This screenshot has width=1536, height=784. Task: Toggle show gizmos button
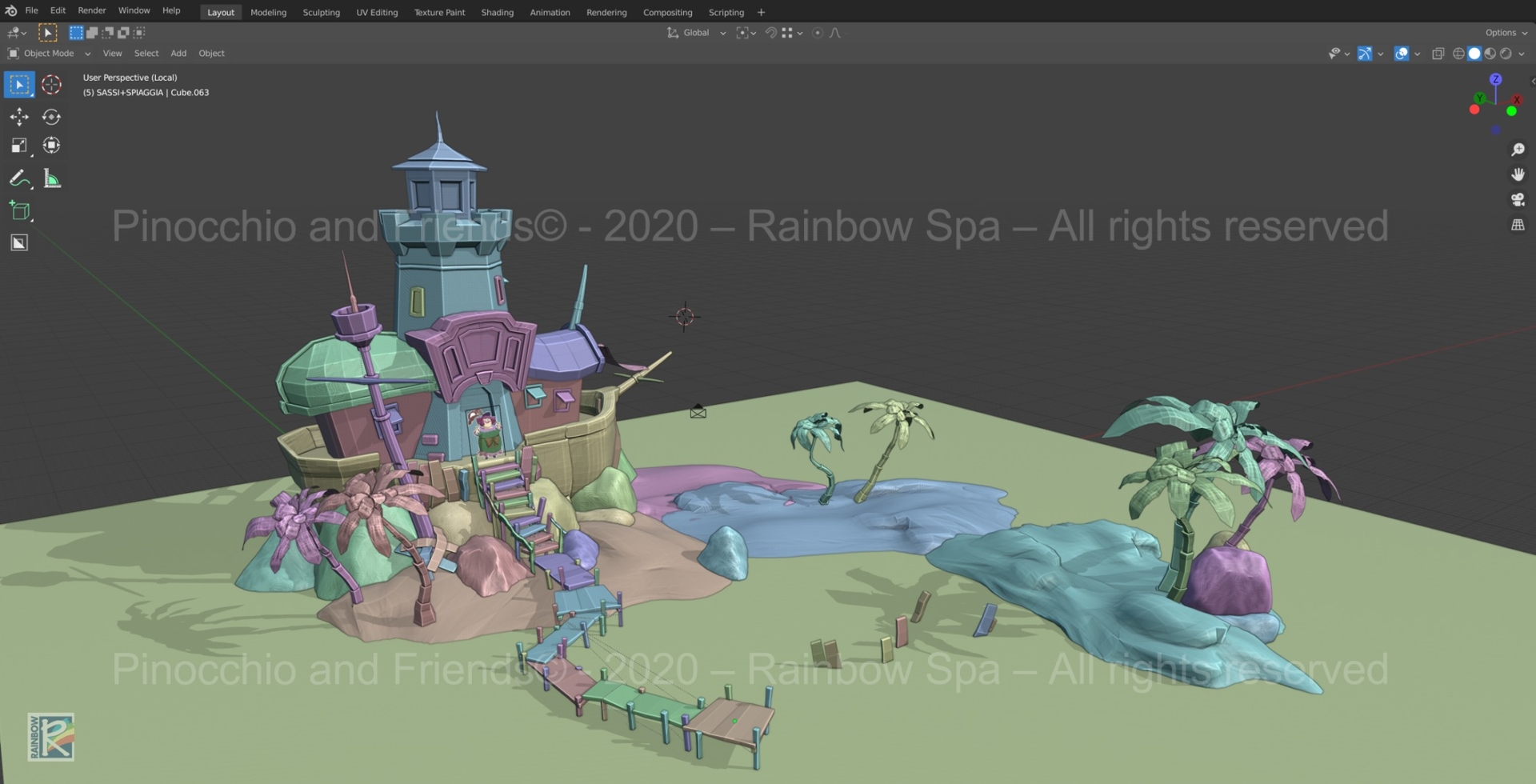(1365, 54)
